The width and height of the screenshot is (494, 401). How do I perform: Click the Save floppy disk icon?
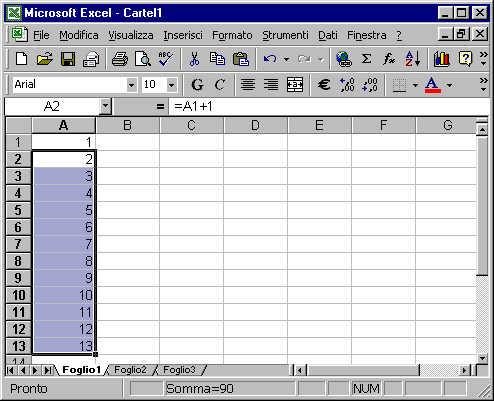tap(68, 59)
